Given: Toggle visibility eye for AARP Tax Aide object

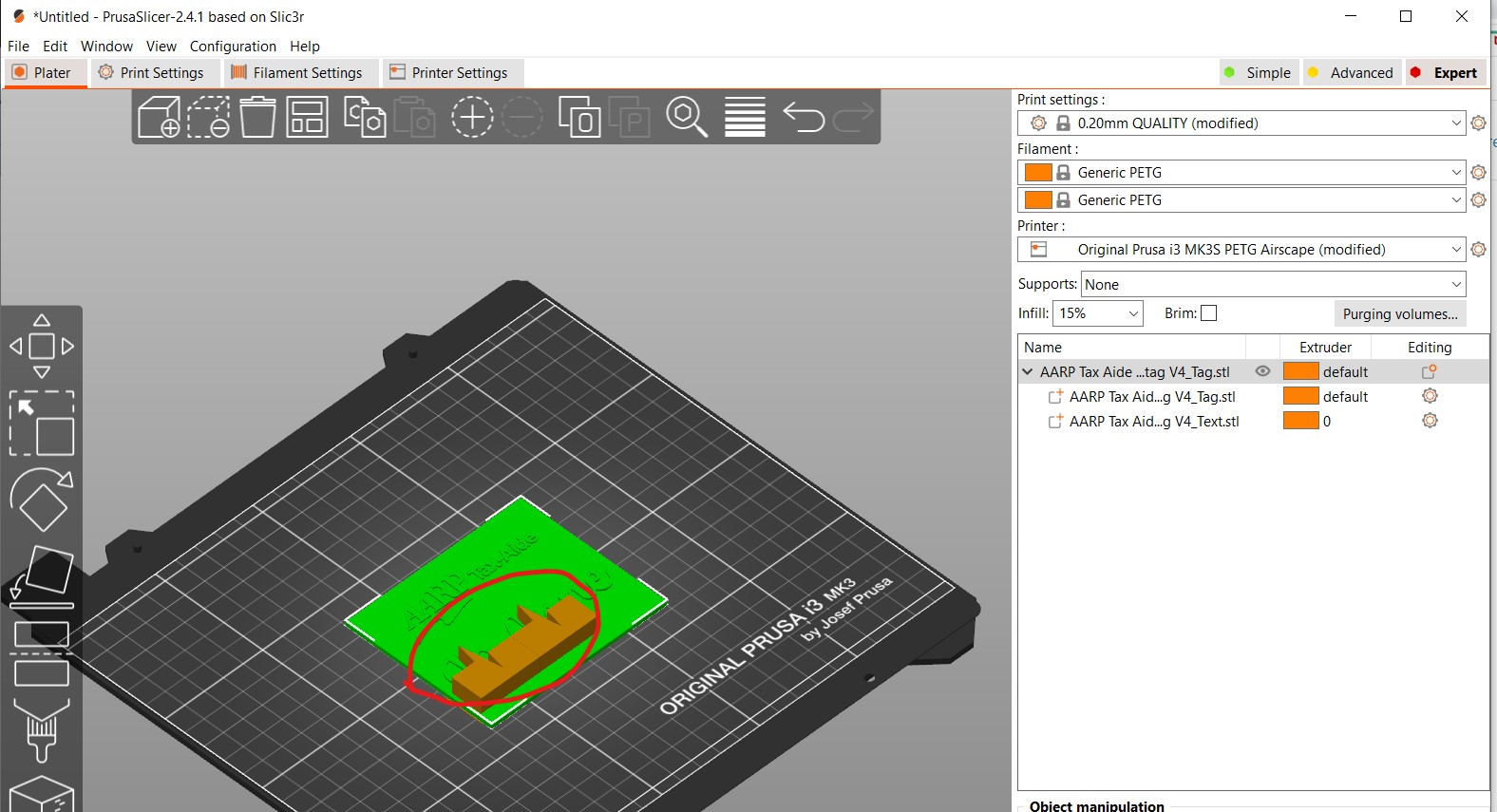Looking at the screenshot, I should point(1262,371).
